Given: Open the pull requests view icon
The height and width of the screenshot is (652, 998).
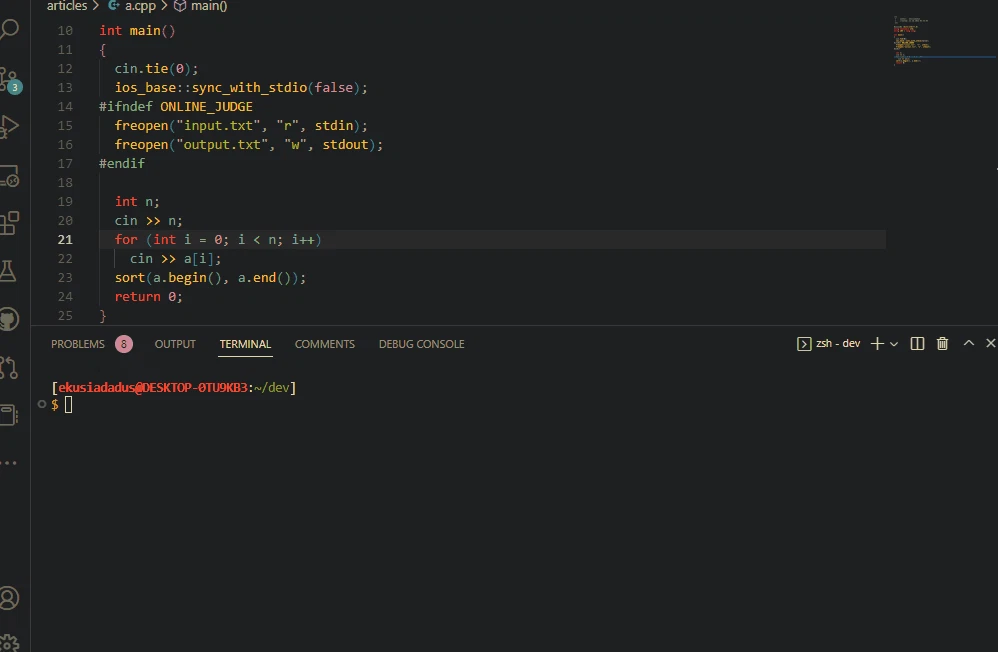Looking at the screenshot, I should pyautogui.click(x=8, y=367).
